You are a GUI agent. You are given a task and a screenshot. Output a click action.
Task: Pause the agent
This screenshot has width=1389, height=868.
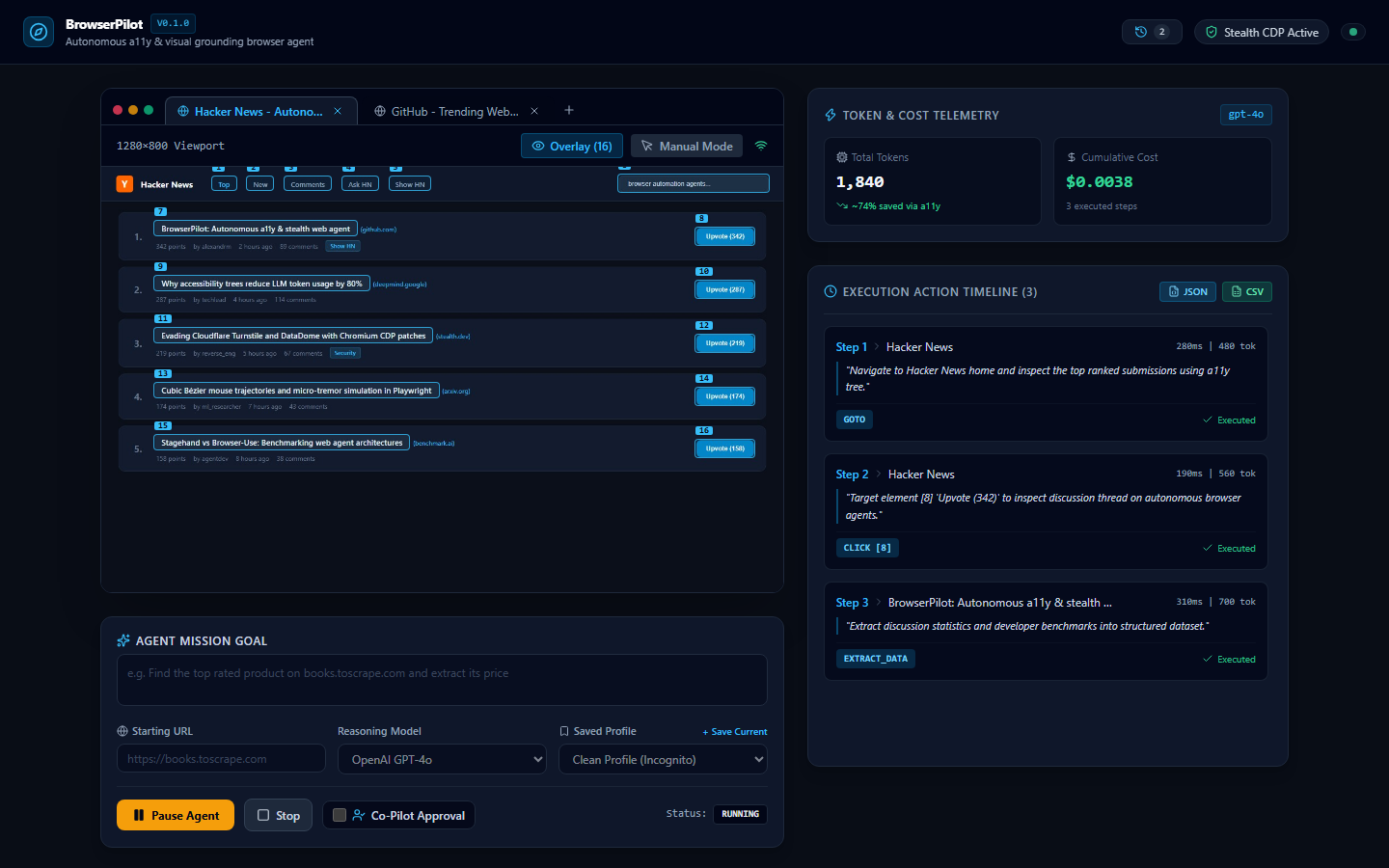tap(176, 815)
